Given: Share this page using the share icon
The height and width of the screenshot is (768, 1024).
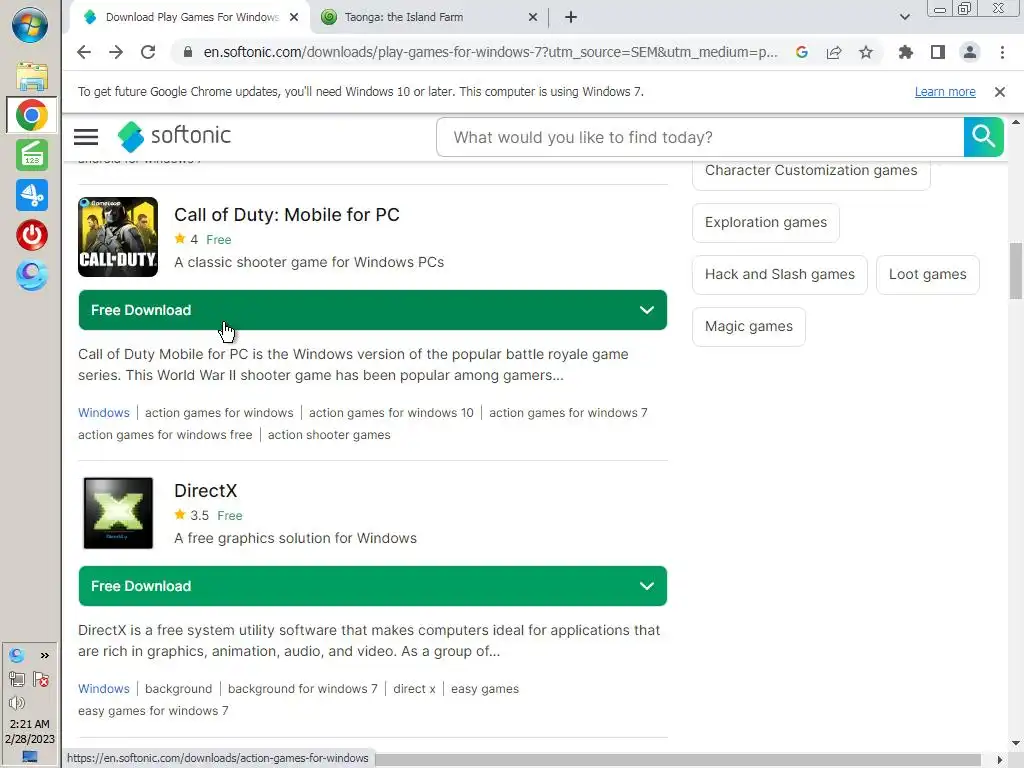Looking at the screenshot, I should [x=834, y=52].
